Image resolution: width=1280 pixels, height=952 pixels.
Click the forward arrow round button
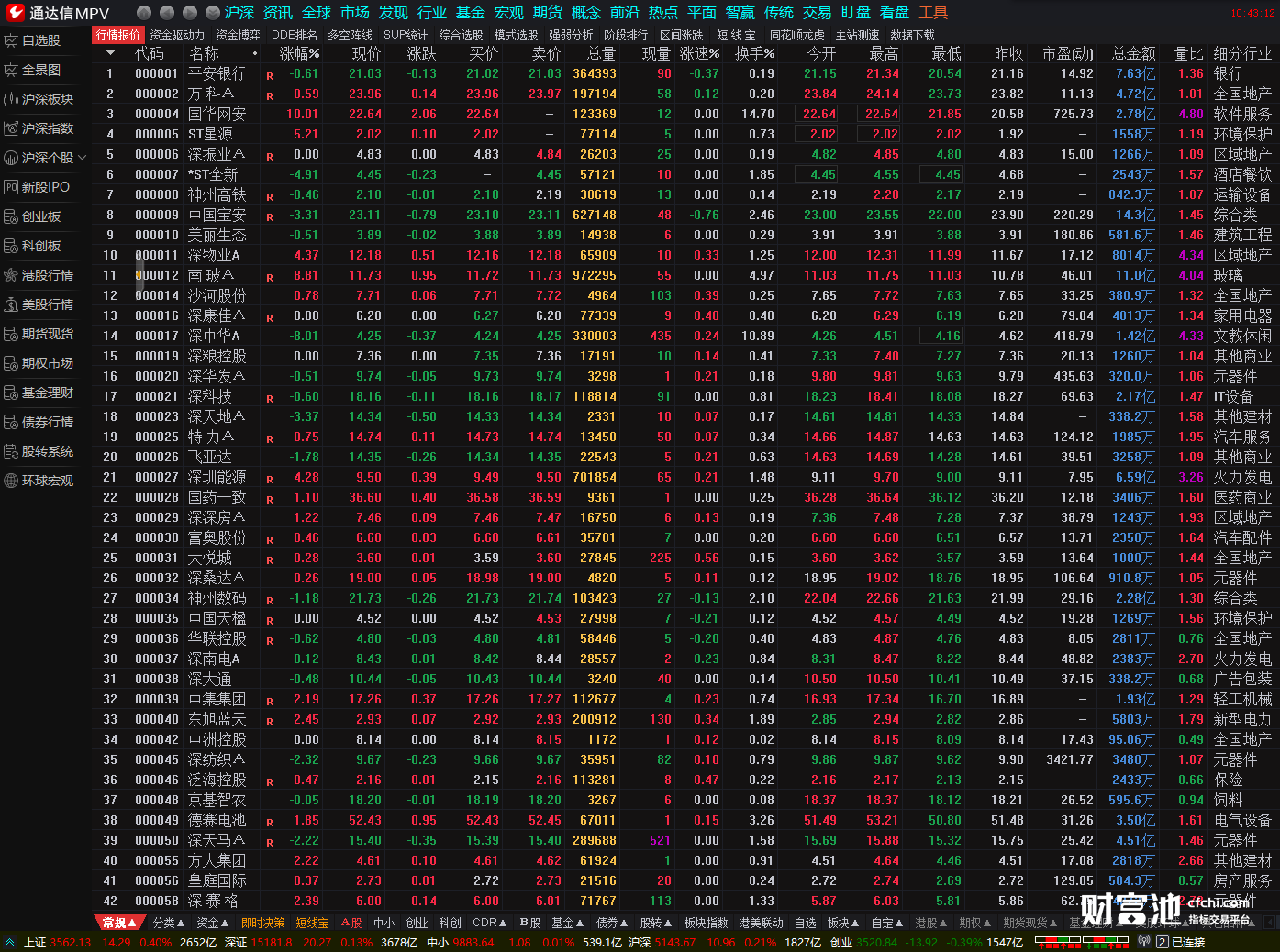click(189, 13)
